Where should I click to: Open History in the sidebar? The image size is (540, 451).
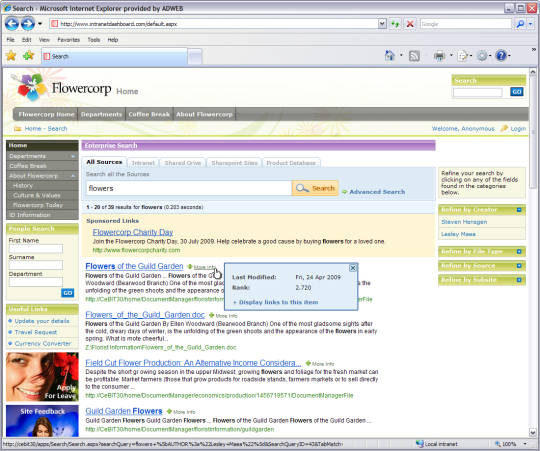(23, 186)
